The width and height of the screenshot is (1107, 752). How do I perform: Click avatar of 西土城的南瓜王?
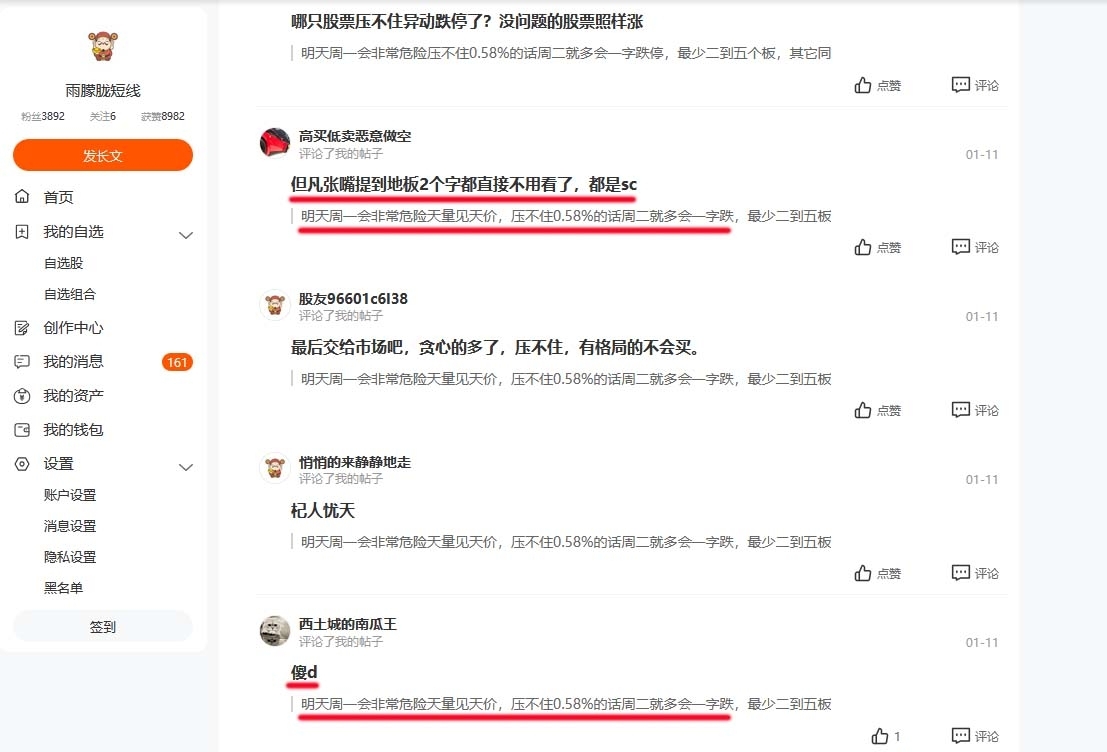point(275,631)
